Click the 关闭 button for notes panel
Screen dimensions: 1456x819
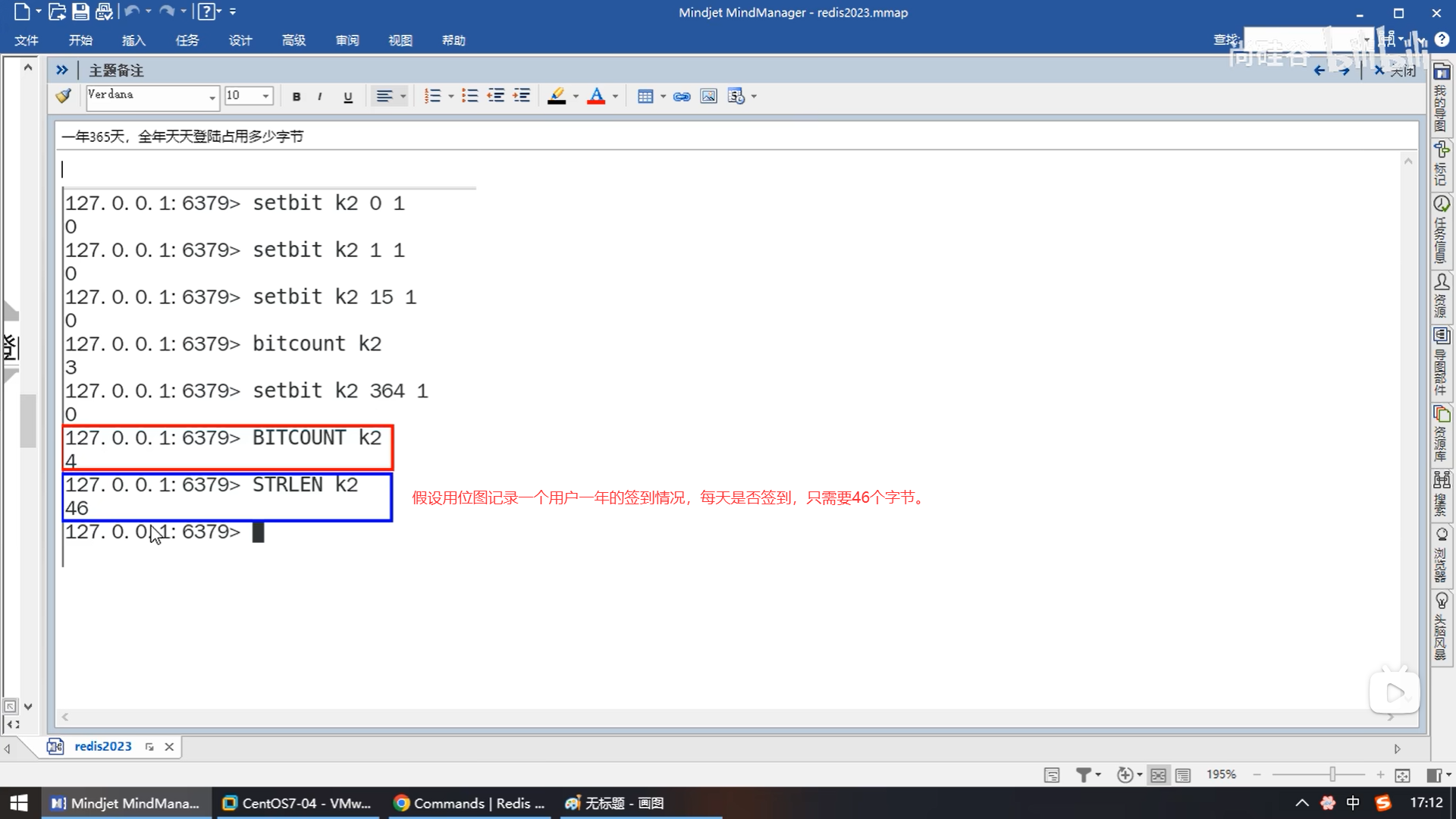click(1396, 71)
